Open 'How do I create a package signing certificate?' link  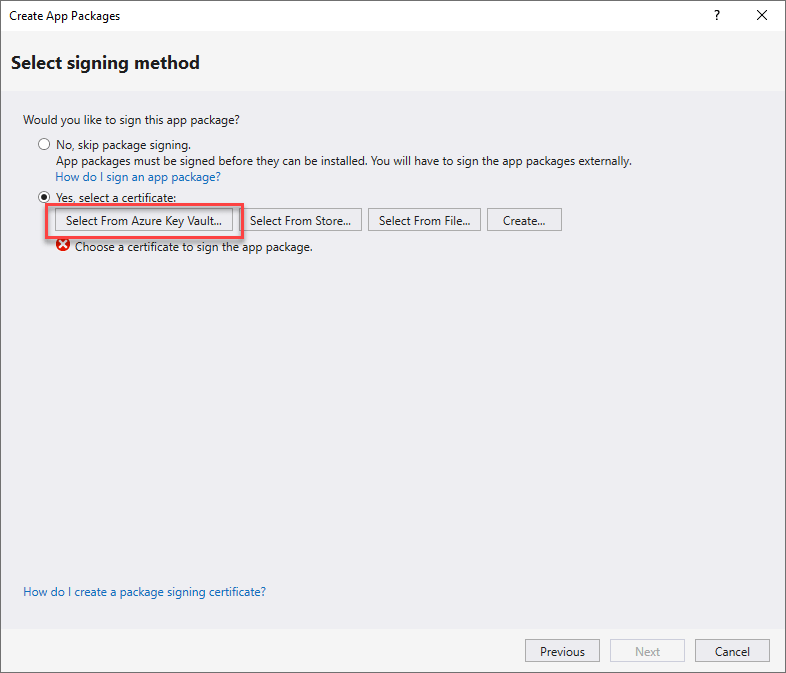pyautogui.click(x=144, y=592)
